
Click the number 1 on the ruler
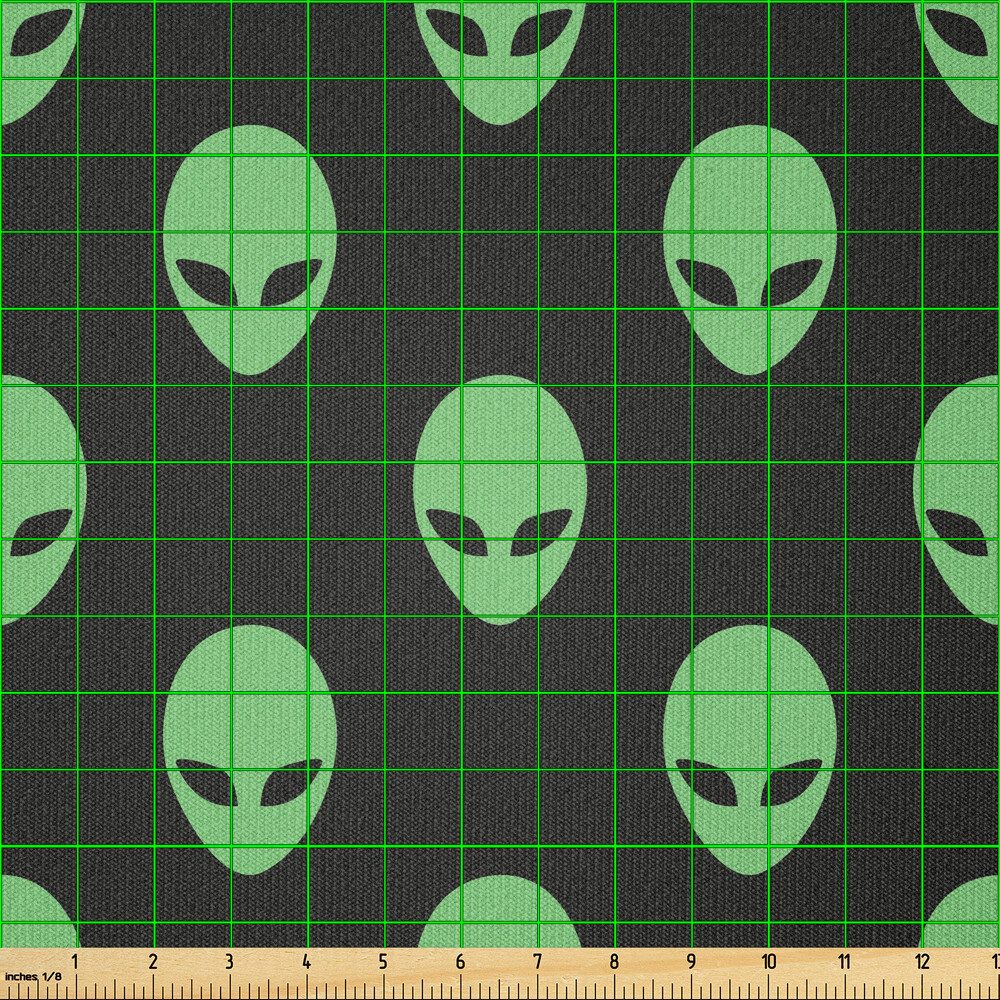(75, 962)
